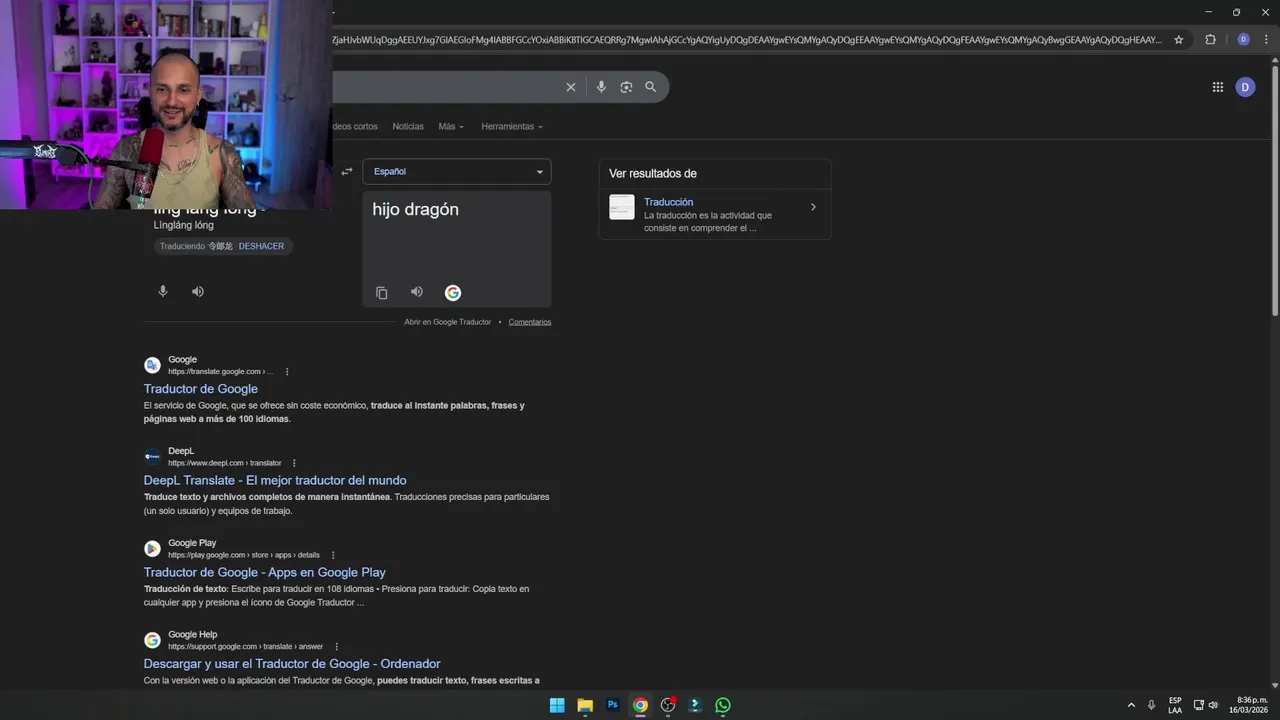Image resolution: width=1280 pixels, height=720 pixels.
Task: Open the target language dropdown 'Español'
Action: pos(457,171)
